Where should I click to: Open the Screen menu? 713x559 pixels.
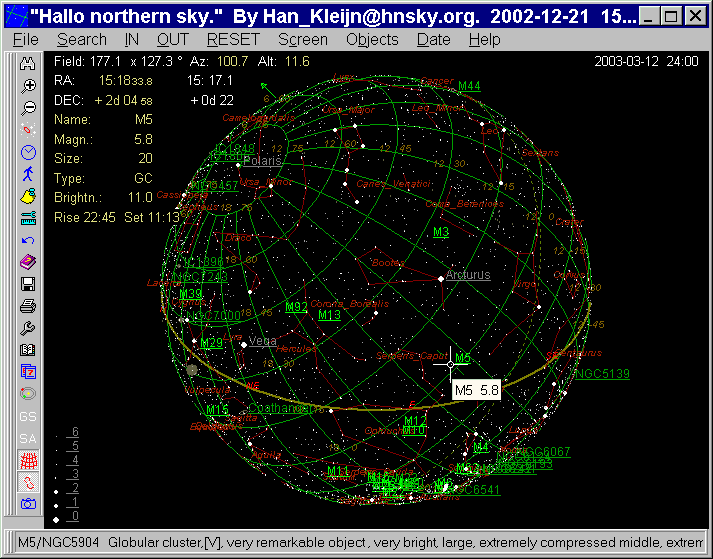(303, 40)
